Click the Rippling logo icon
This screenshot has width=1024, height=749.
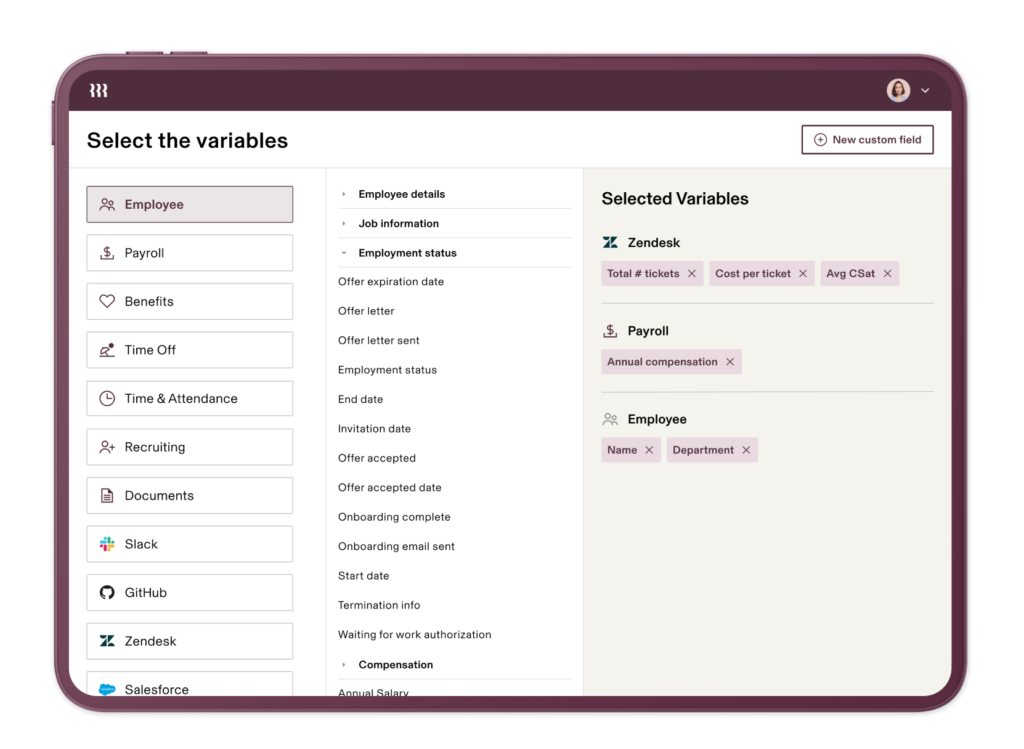coord(98,91)
